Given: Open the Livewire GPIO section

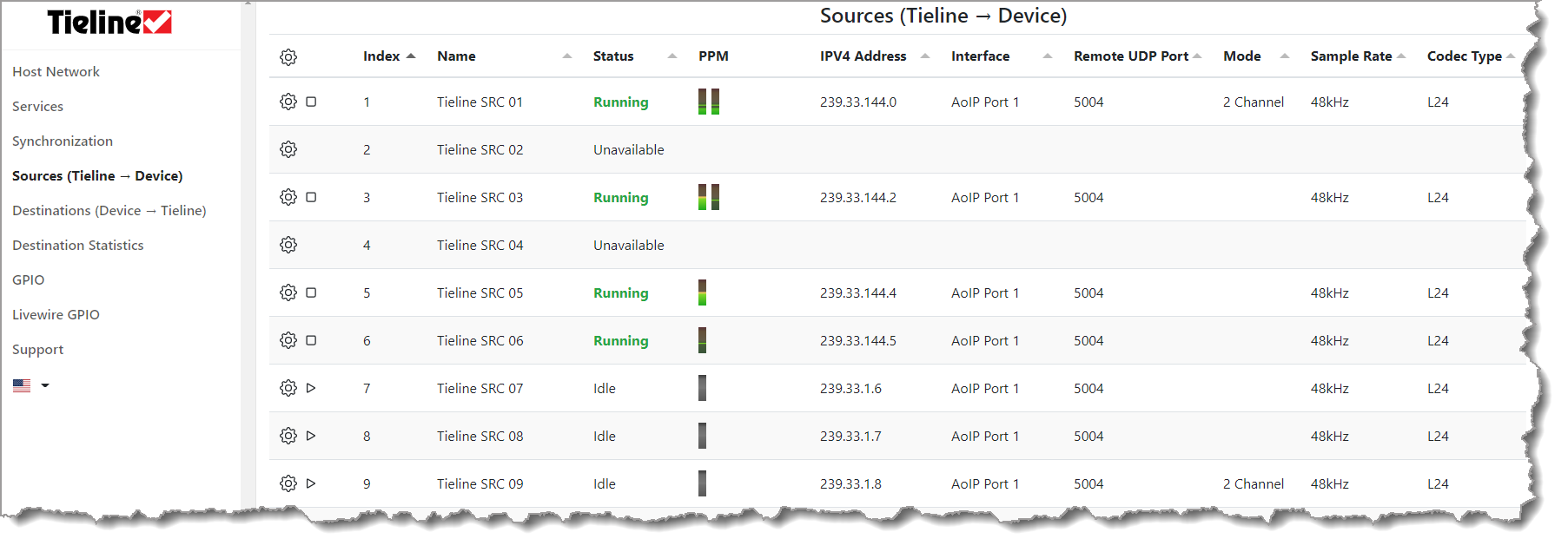Looking at the screenshot, I should pos(56,315).
